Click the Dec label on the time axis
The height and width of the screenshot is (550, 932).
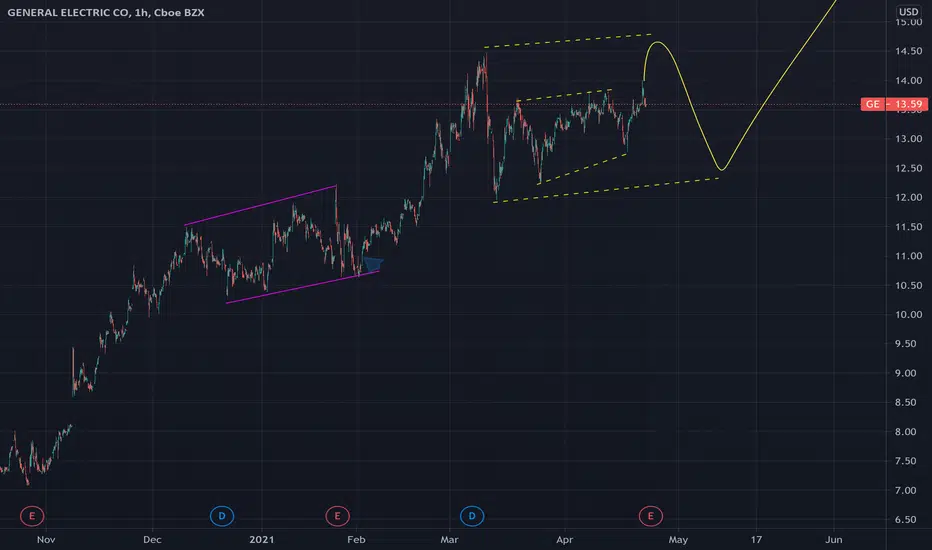coord(152,540)
